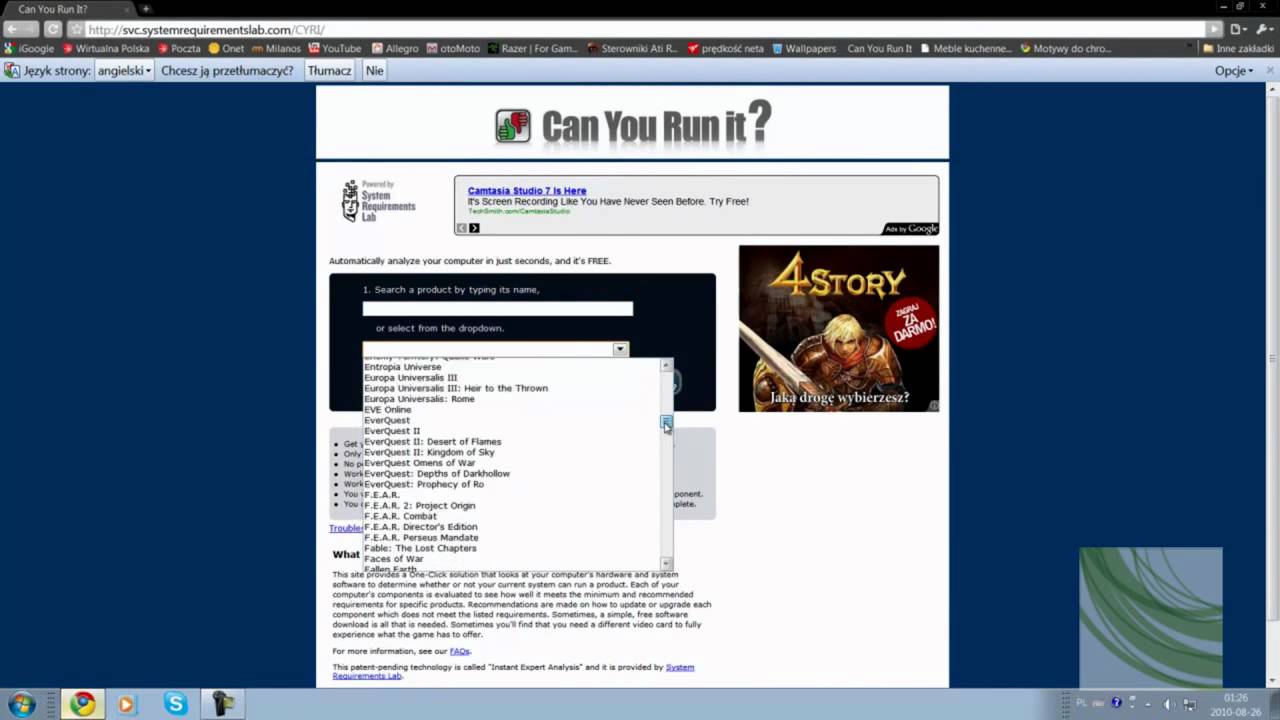Toggle the product dropdown arrow
This screenshot has height=720, width=1280.
pos(620,349)
